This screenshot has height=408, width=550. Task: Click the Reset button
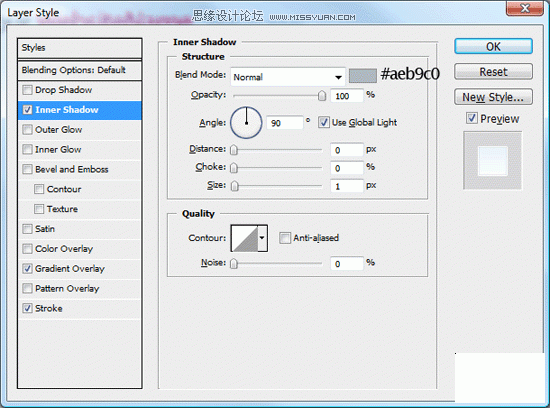point(493,72)
